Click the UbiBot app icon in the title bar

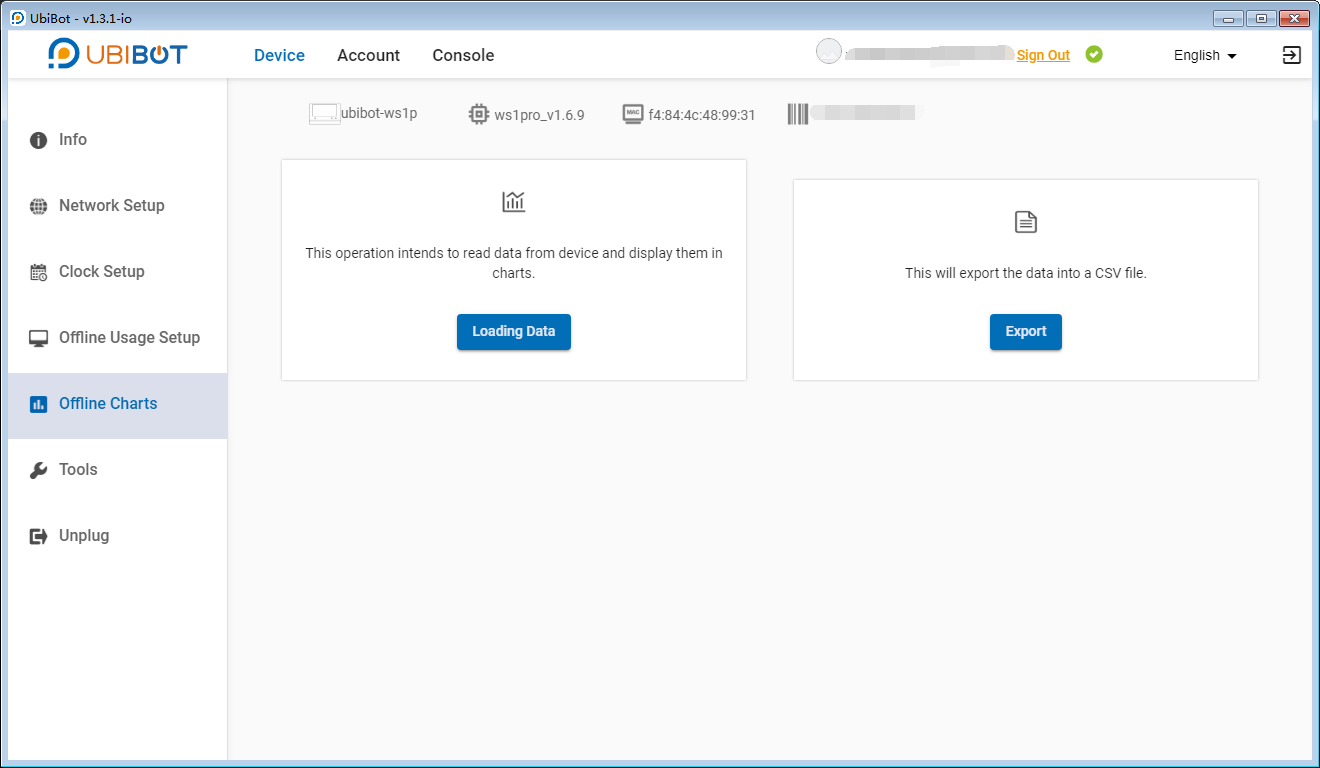[18, 18]
